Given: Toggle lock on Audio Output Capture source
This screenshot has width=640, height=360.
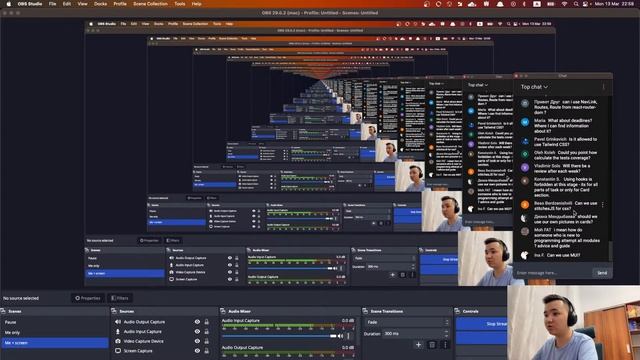Looking at the screenshot, I should click(x=207, y=322).
